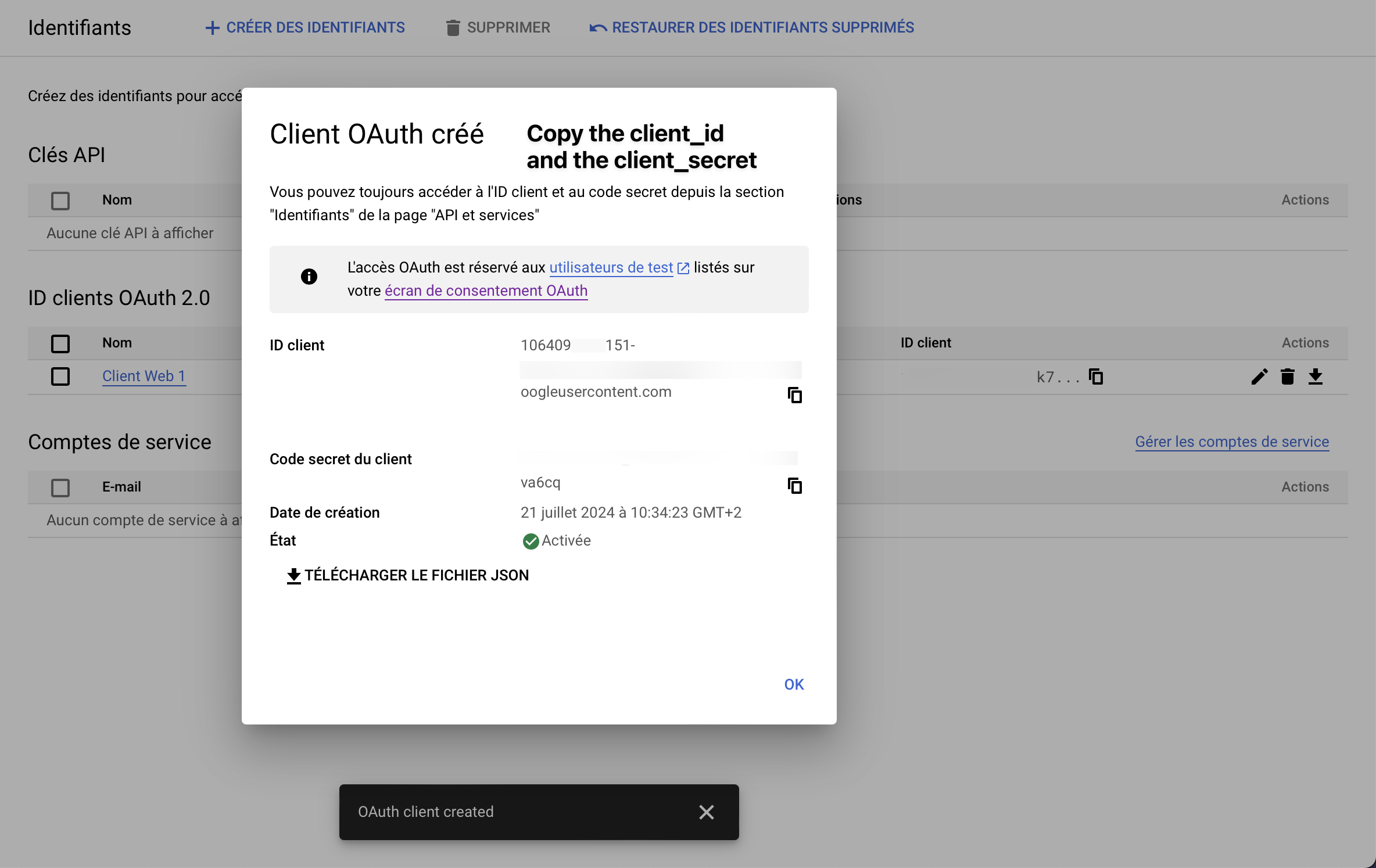Click the edit pencil for Client Web 1
1376x868 pixels.
(x=1259, y=376)
